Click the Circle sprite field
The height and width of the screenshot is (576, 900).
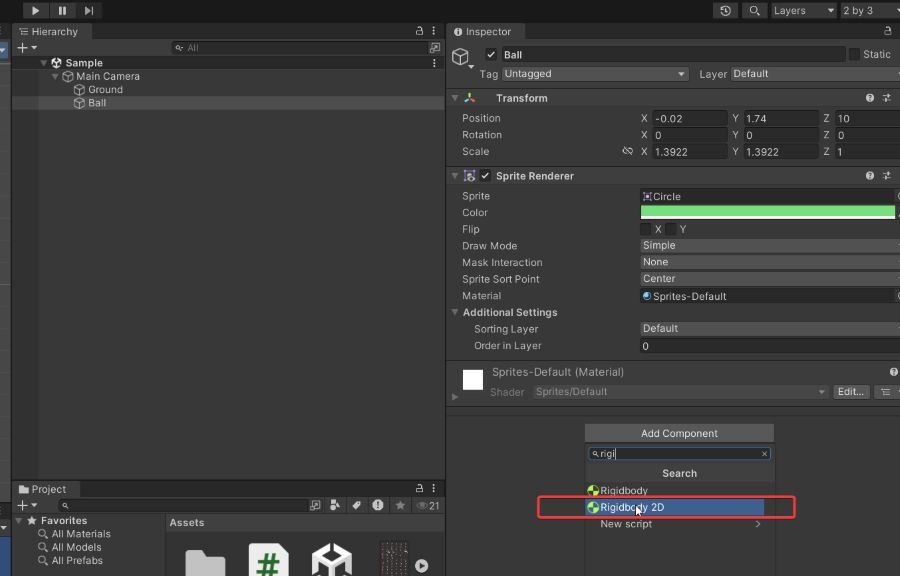click(x=767, y=196)
